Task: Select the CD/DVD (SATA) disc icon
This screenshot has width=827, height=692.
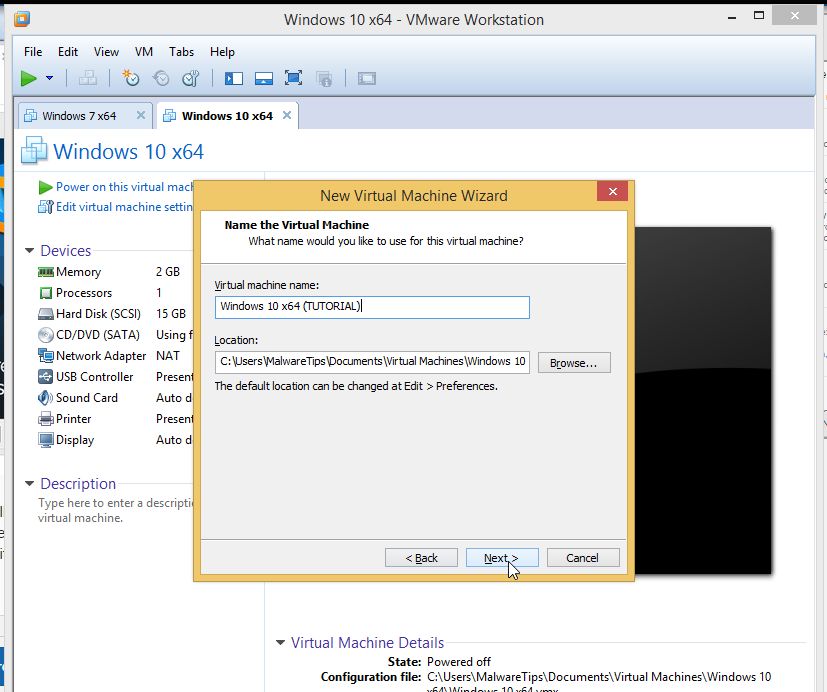Action: [46, 335]
